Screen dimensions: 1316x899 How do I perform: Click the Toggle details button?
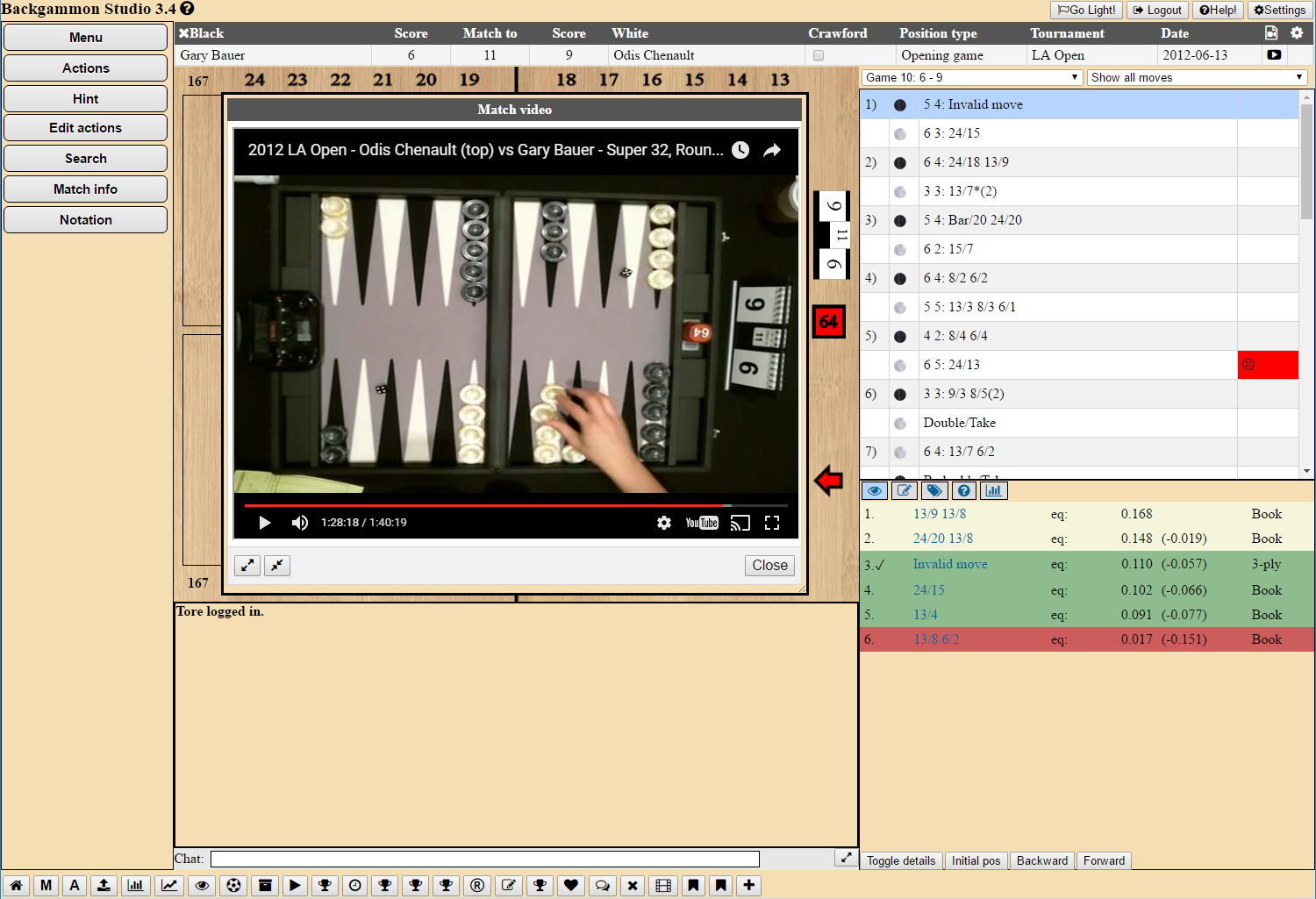[x=900, y=860]
